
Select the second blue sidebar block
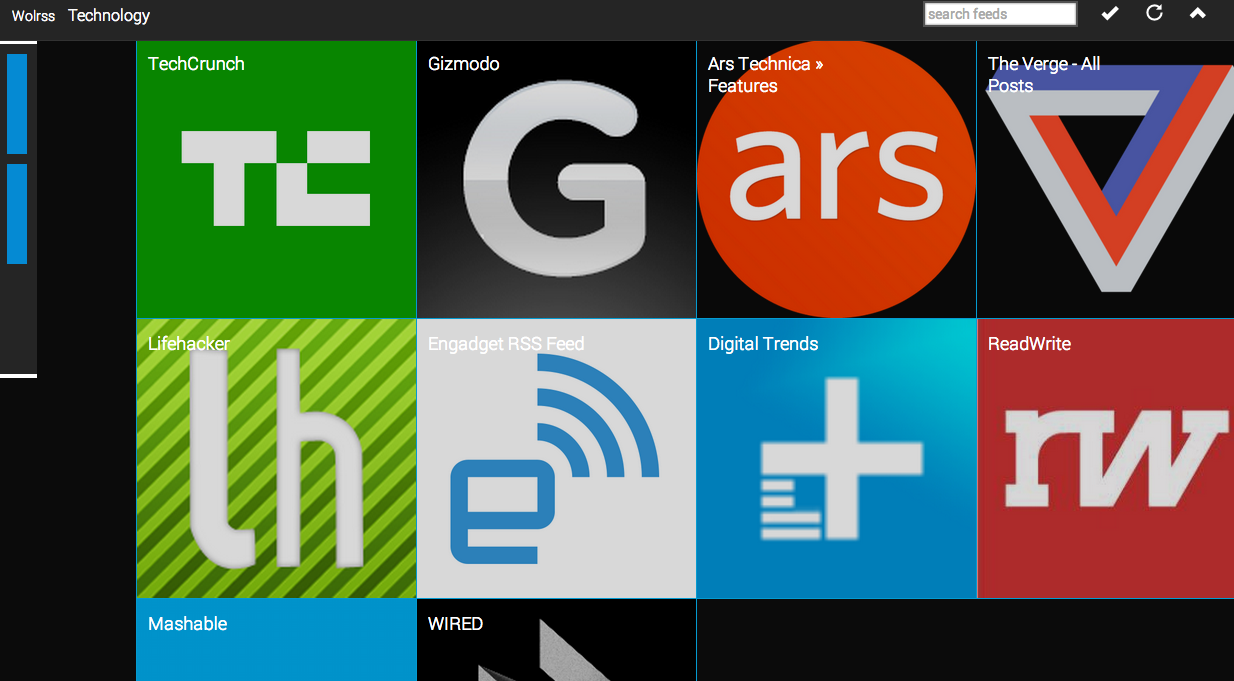tap(17, 214)
